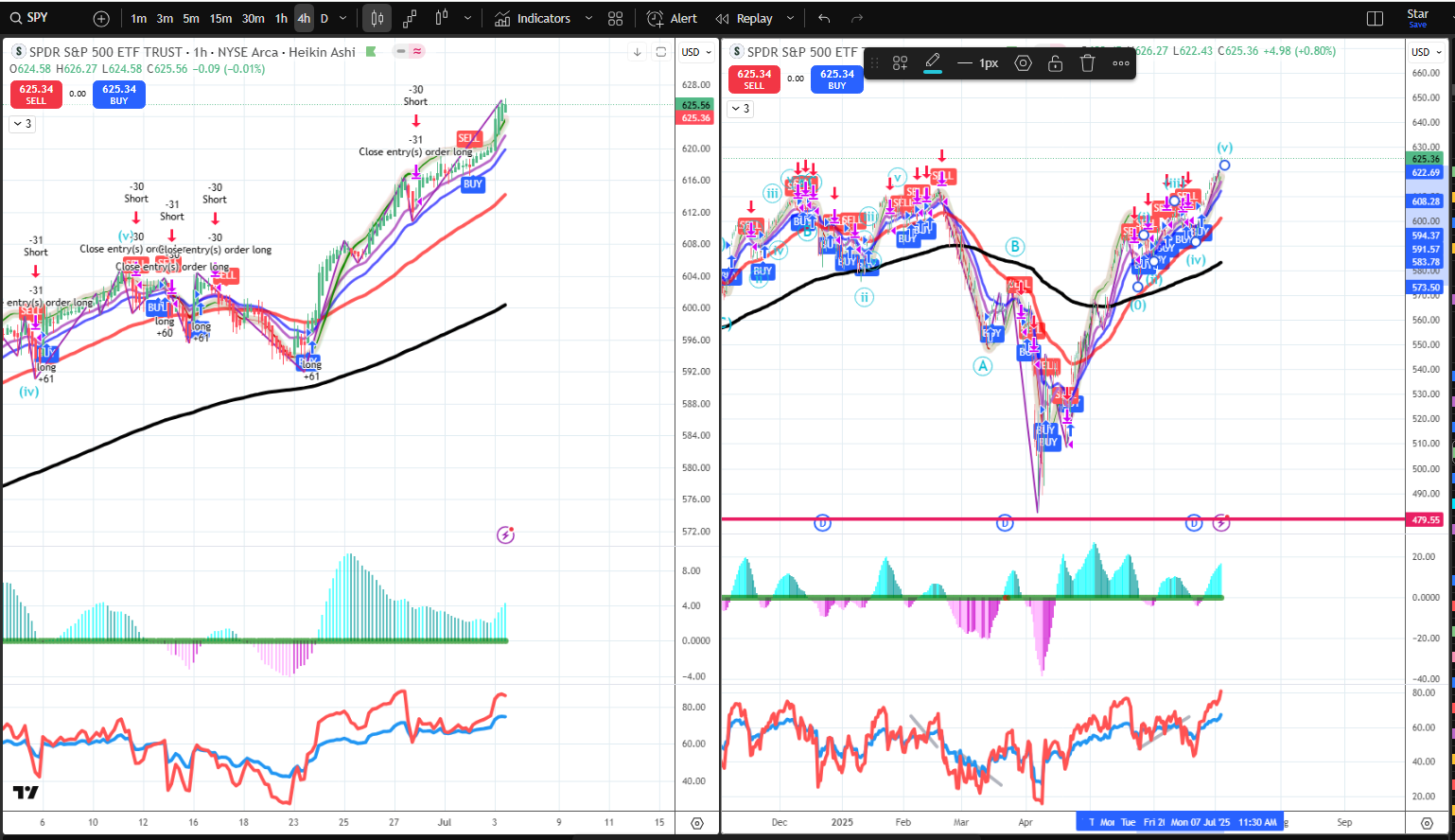Open symbol search for SPY
Screen dimensions: 1455x840
pyautogui.click(x=30, y=18)
